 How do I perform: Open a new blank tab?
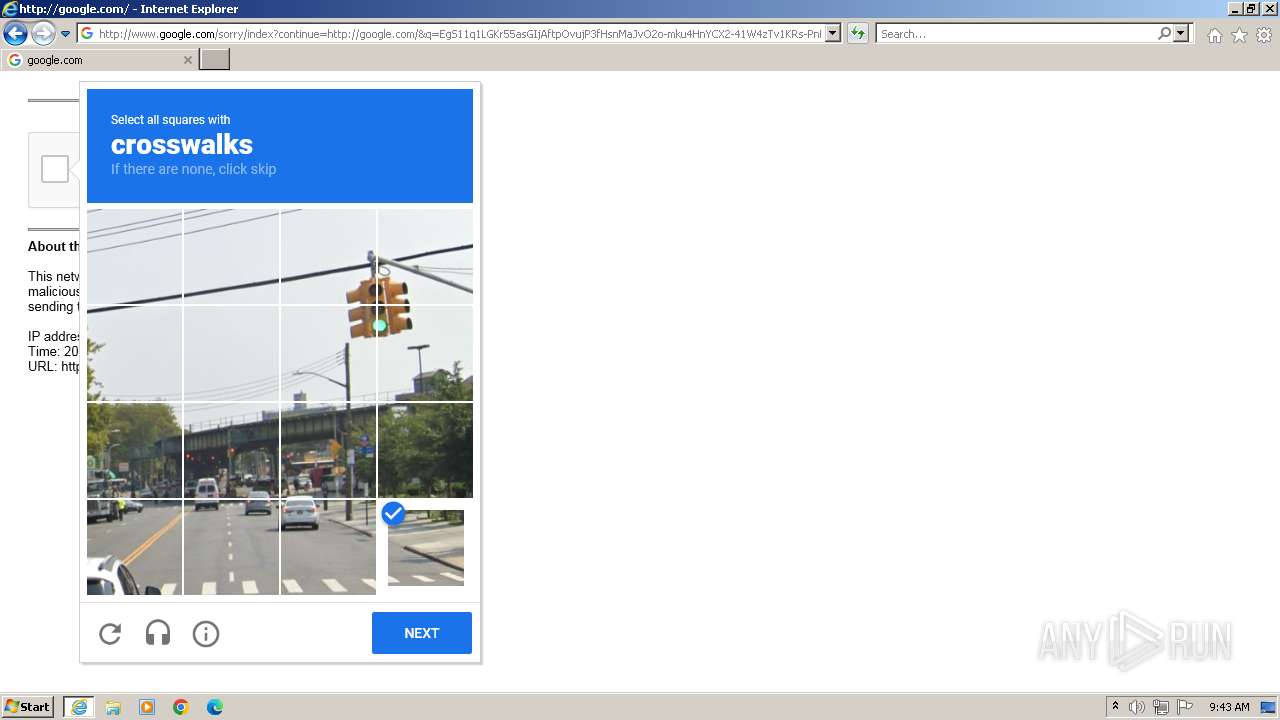pos(215,60)
